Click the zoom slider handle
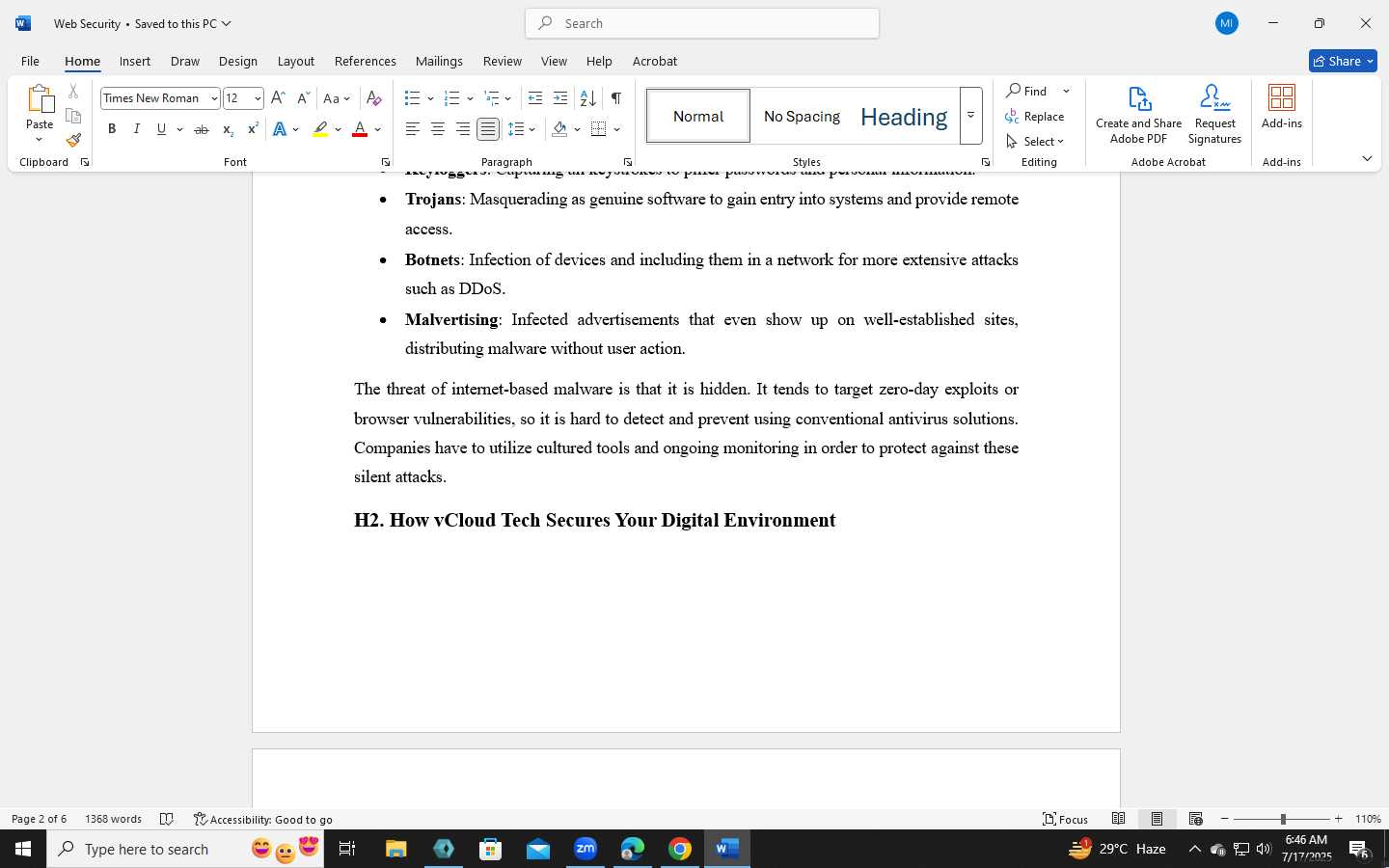The width and height of the screenshot is (1389, 868). click(x=1283, y=819)
